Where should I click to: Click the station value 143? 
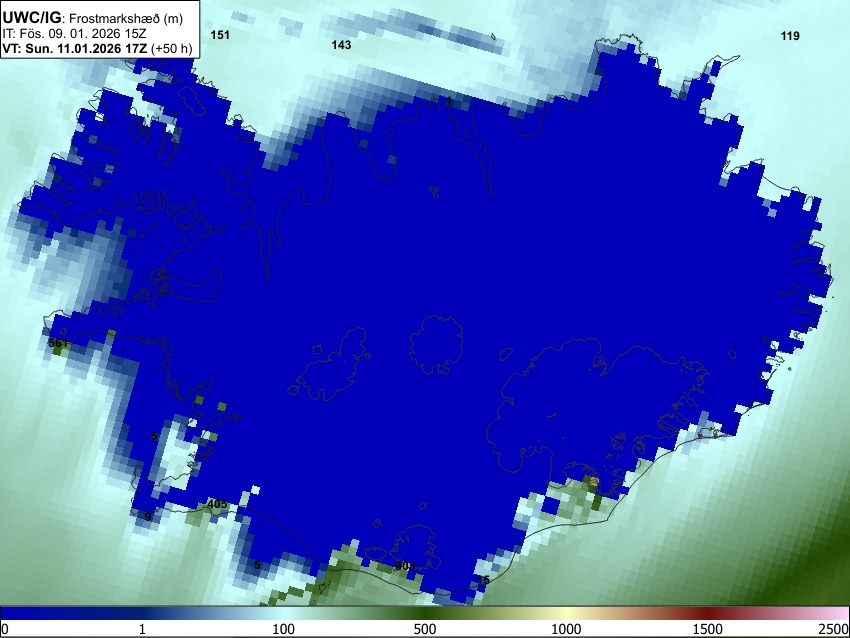341,45
